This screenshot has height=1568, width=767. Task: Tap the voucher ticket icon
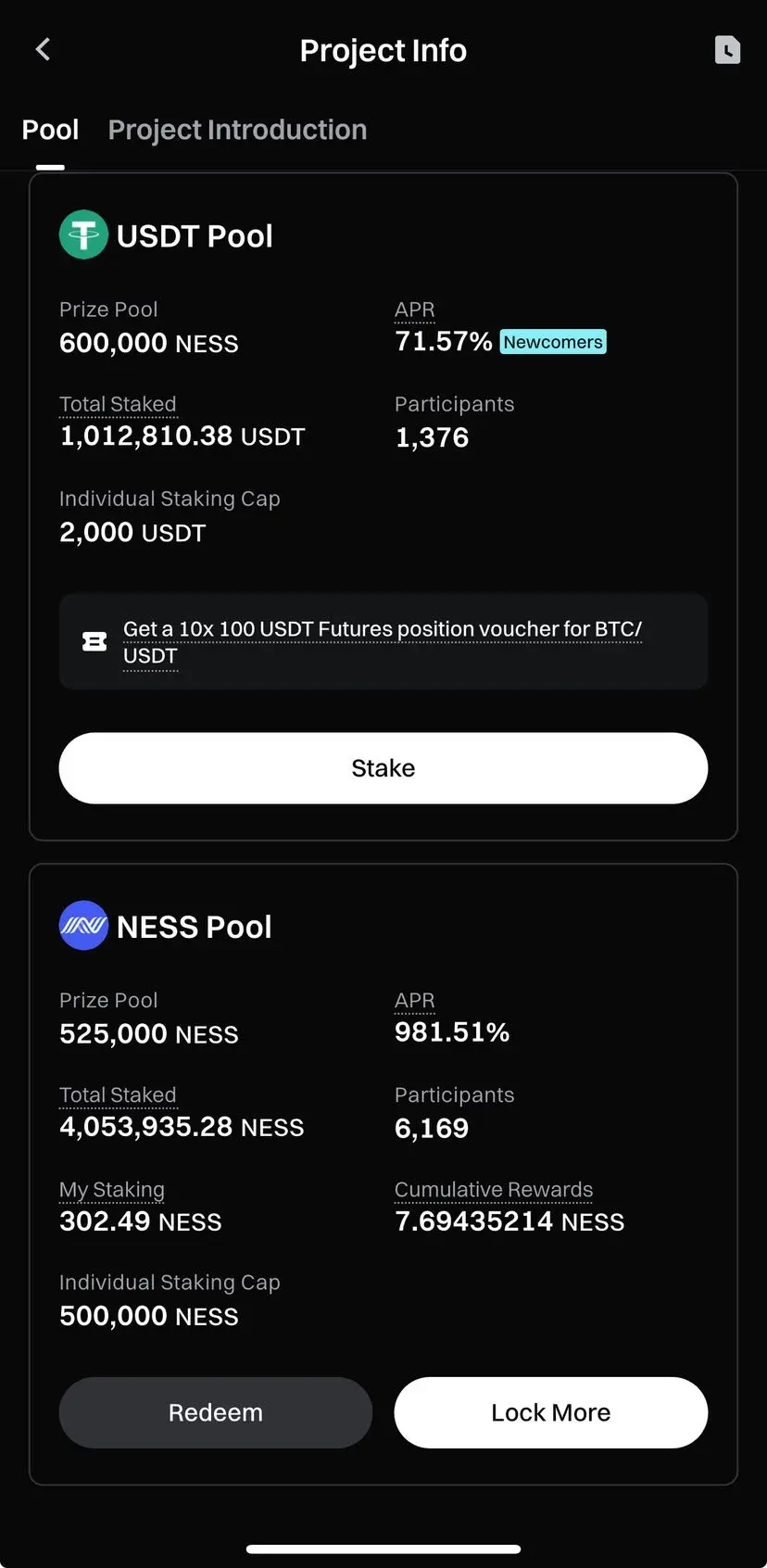(x=94, y=641)
